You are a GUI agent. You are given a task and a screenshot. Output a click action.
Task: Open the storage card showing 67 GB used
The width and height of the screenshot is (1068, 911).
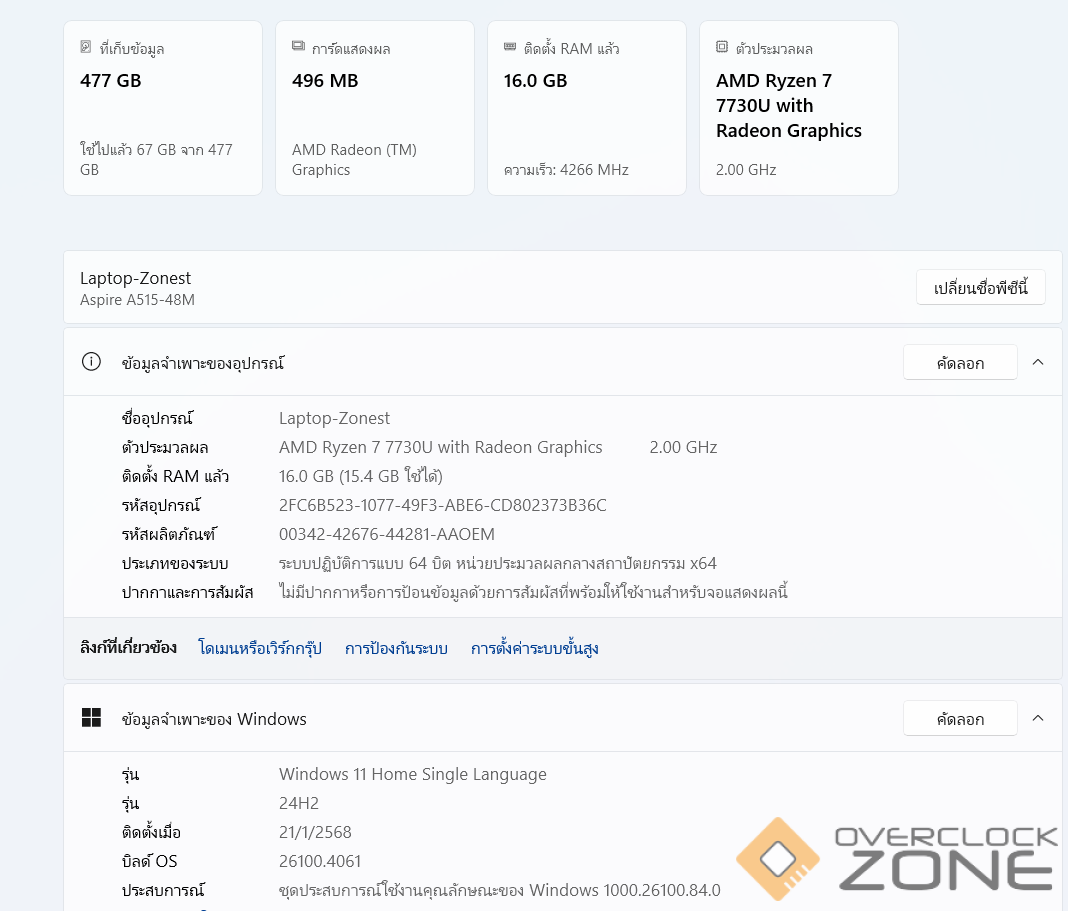coord(163,108)
